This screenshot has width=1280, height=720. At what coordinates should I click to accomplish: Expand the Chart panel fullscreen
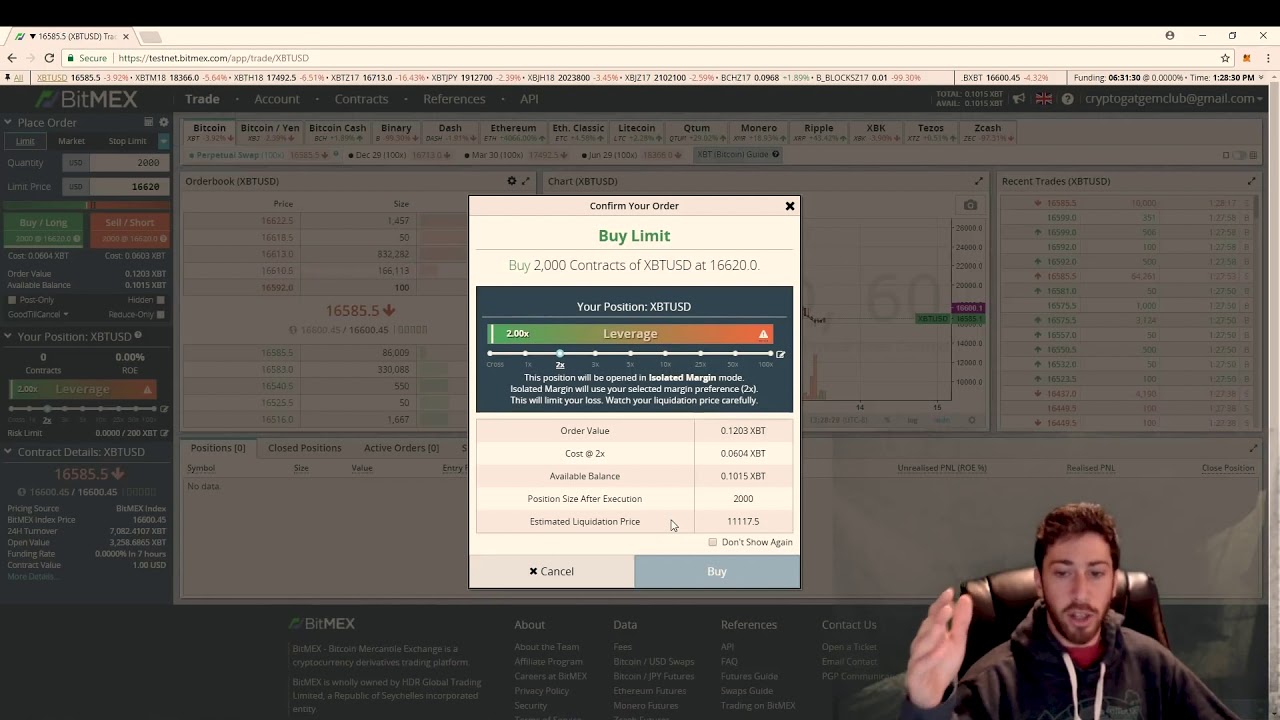[978, 181]
